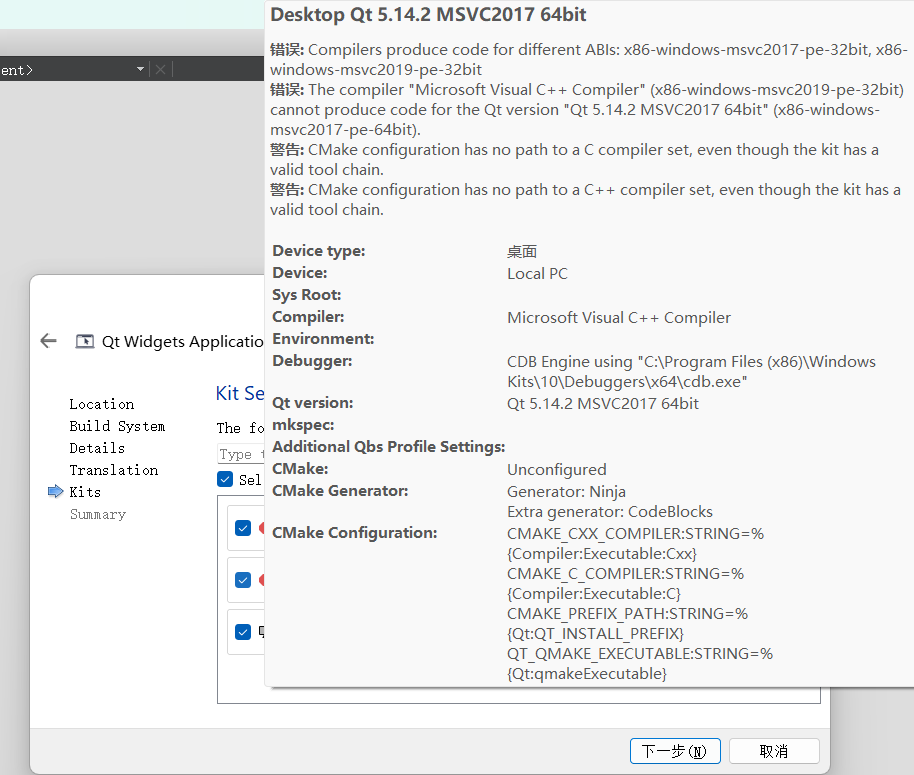Select the Details wizard step
This screenshot has height=775, width=914.
pyautogui.click(x=97, y=448)
